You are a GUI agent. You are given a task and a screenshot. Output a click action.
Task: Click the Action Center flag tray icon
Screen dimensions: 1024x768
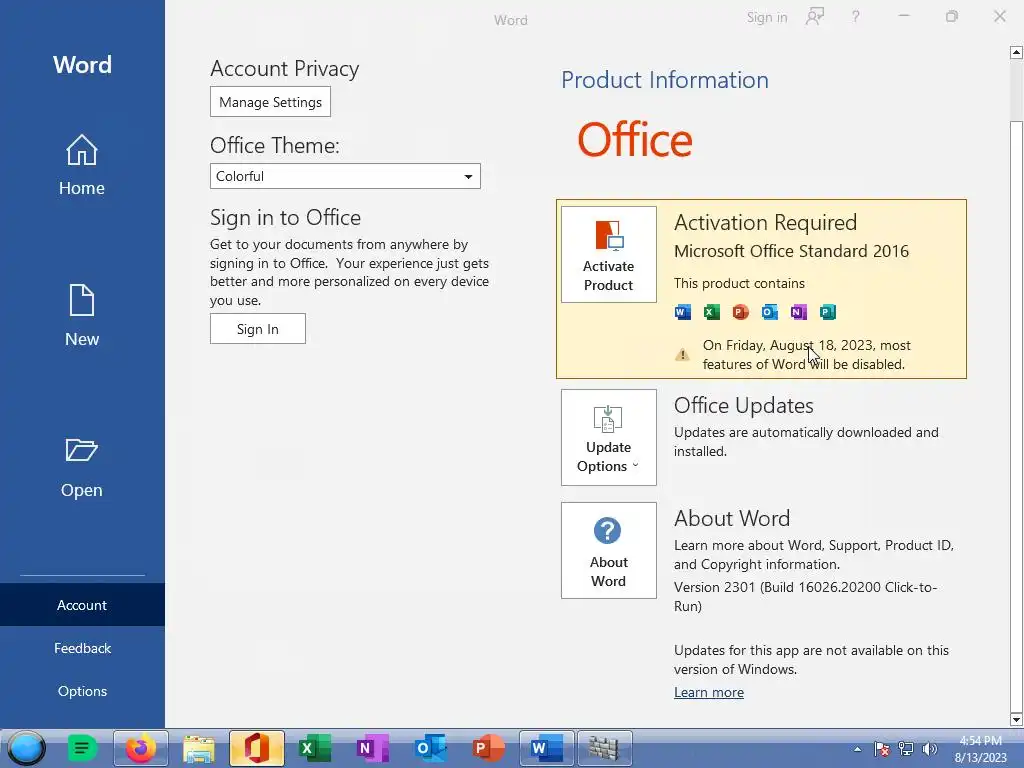click(x=881, y=749)
